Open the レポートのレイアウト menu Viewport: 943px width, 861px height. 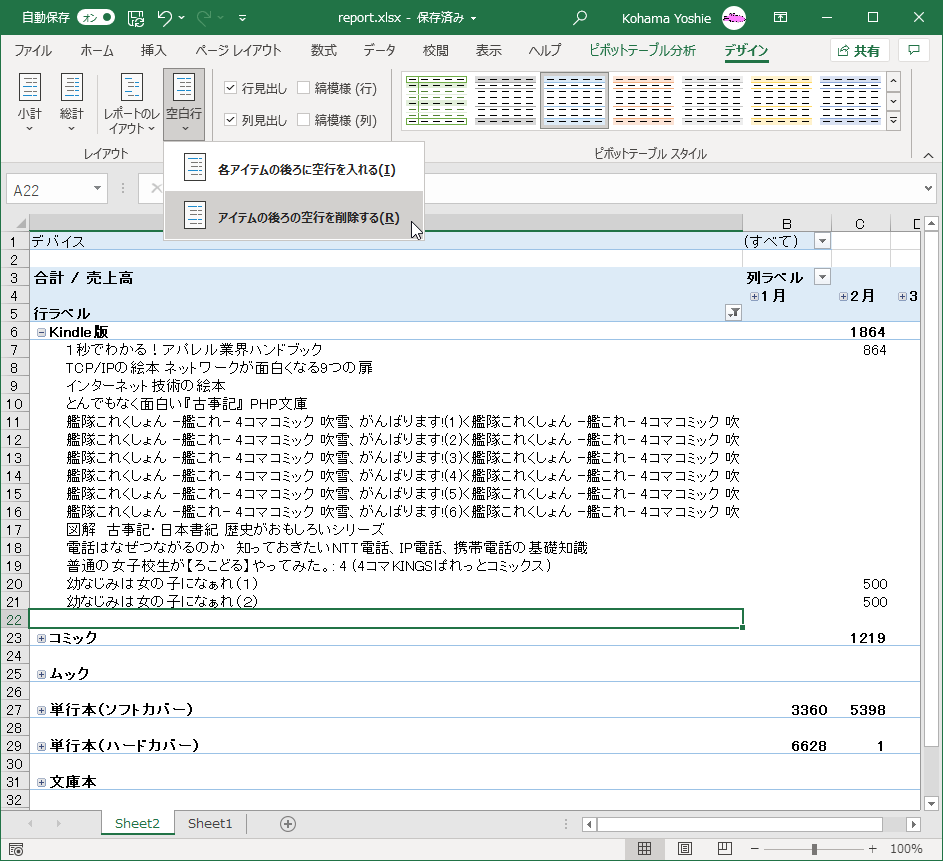pyautogui.click(x=132, y=103)
